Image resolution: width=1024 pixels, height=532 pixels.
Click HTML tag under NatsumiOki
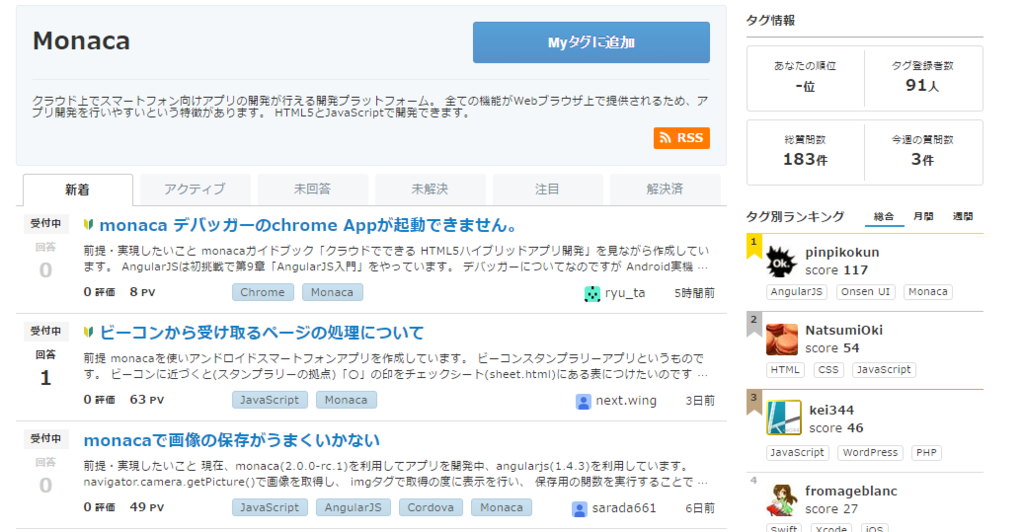click(785, 369)
